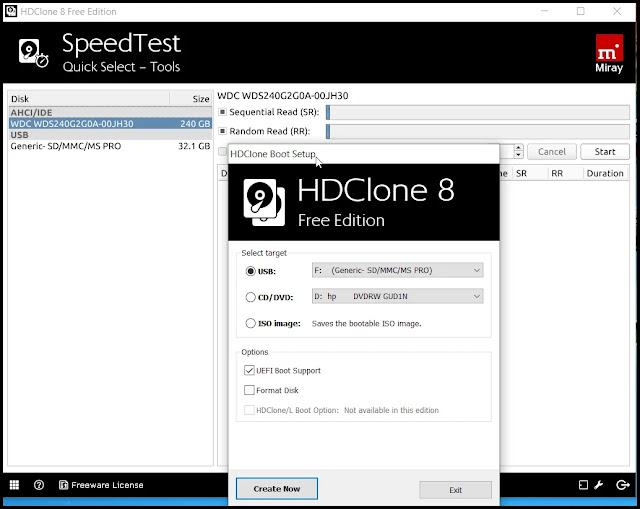
Task: Click the spinner up arrow near Cancel
Action: pyautogui.click(x=518, y=148)
